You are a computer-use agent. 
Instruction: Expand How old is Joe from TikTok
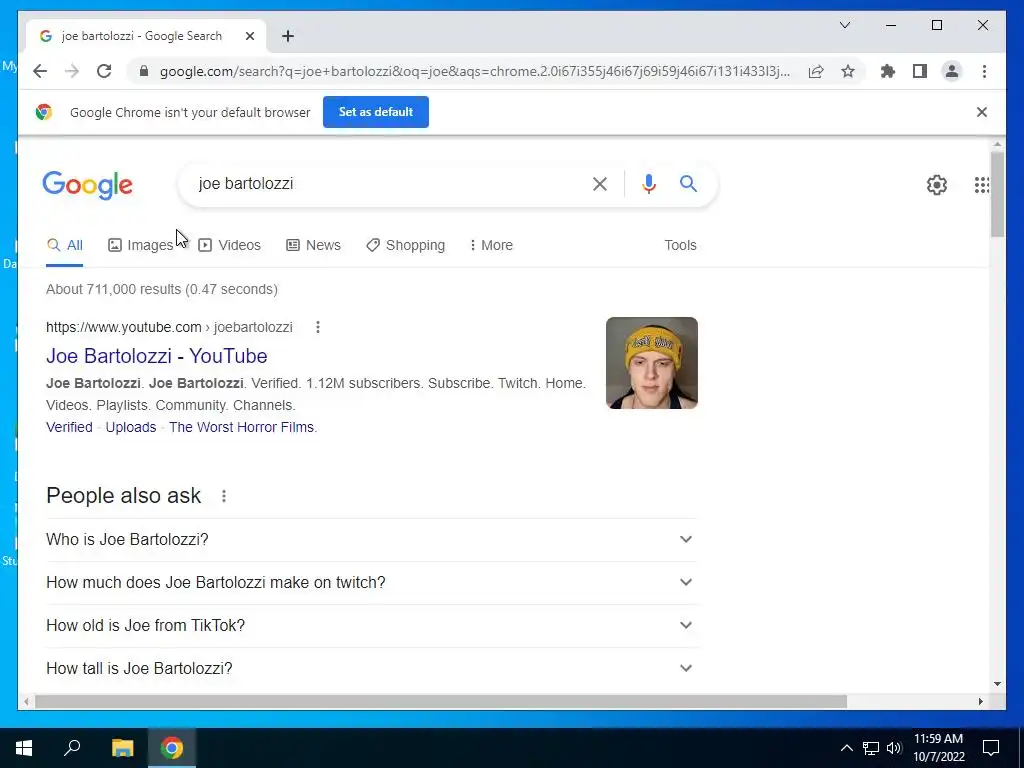(372, 626)
